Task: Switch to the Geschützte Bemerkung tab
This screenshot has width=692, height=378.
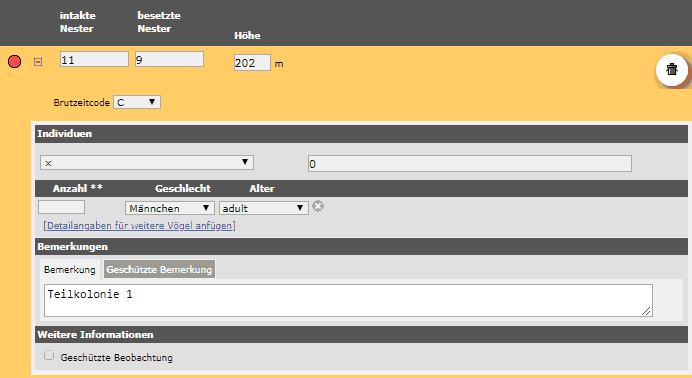Action: (159, 269)
